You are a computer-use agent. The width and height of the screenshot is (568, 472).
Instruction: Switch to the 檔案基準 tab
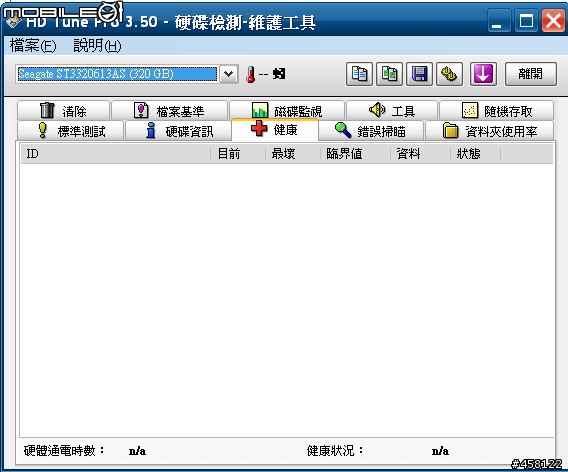click(x=169, y=110)
